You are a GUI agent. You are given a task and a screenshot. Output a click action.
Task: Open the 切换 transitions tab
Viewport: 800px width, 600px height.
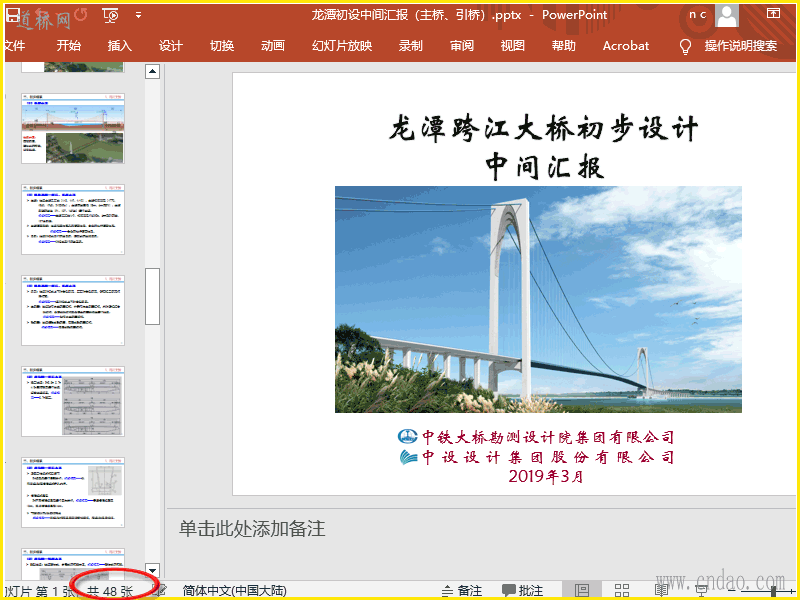click(222, 45)
